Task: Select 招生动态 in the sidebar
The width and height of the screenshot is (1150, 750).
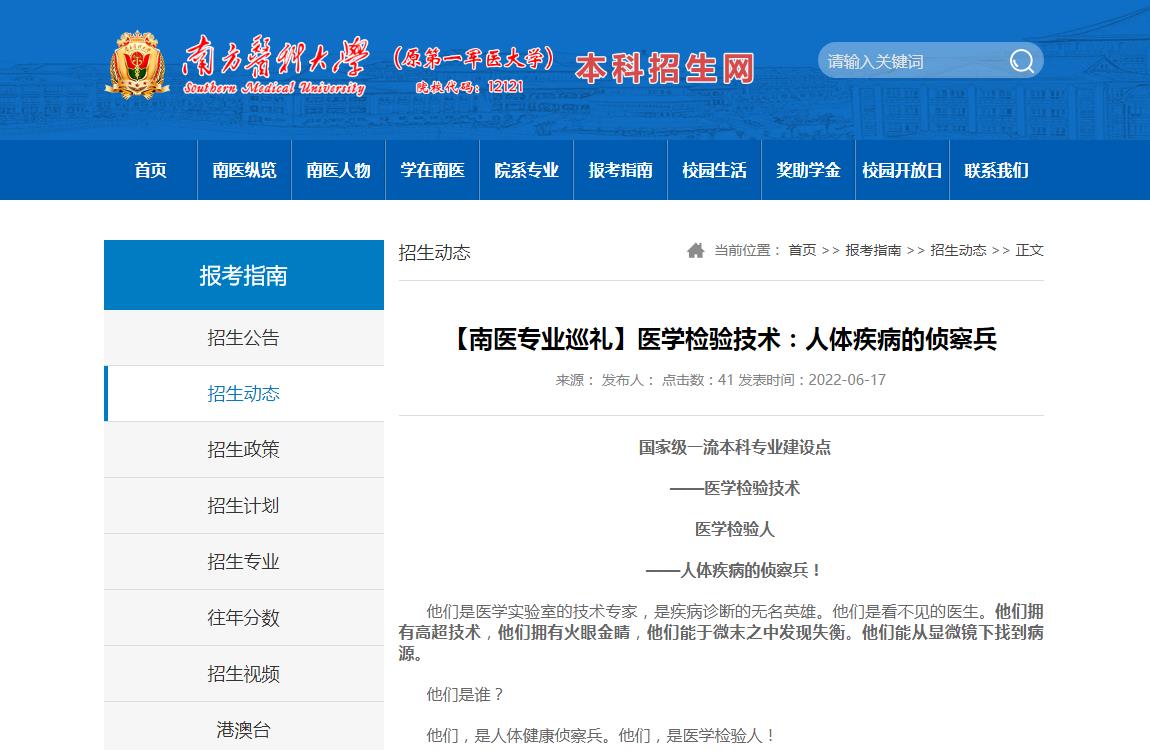Action: (244, 394)
